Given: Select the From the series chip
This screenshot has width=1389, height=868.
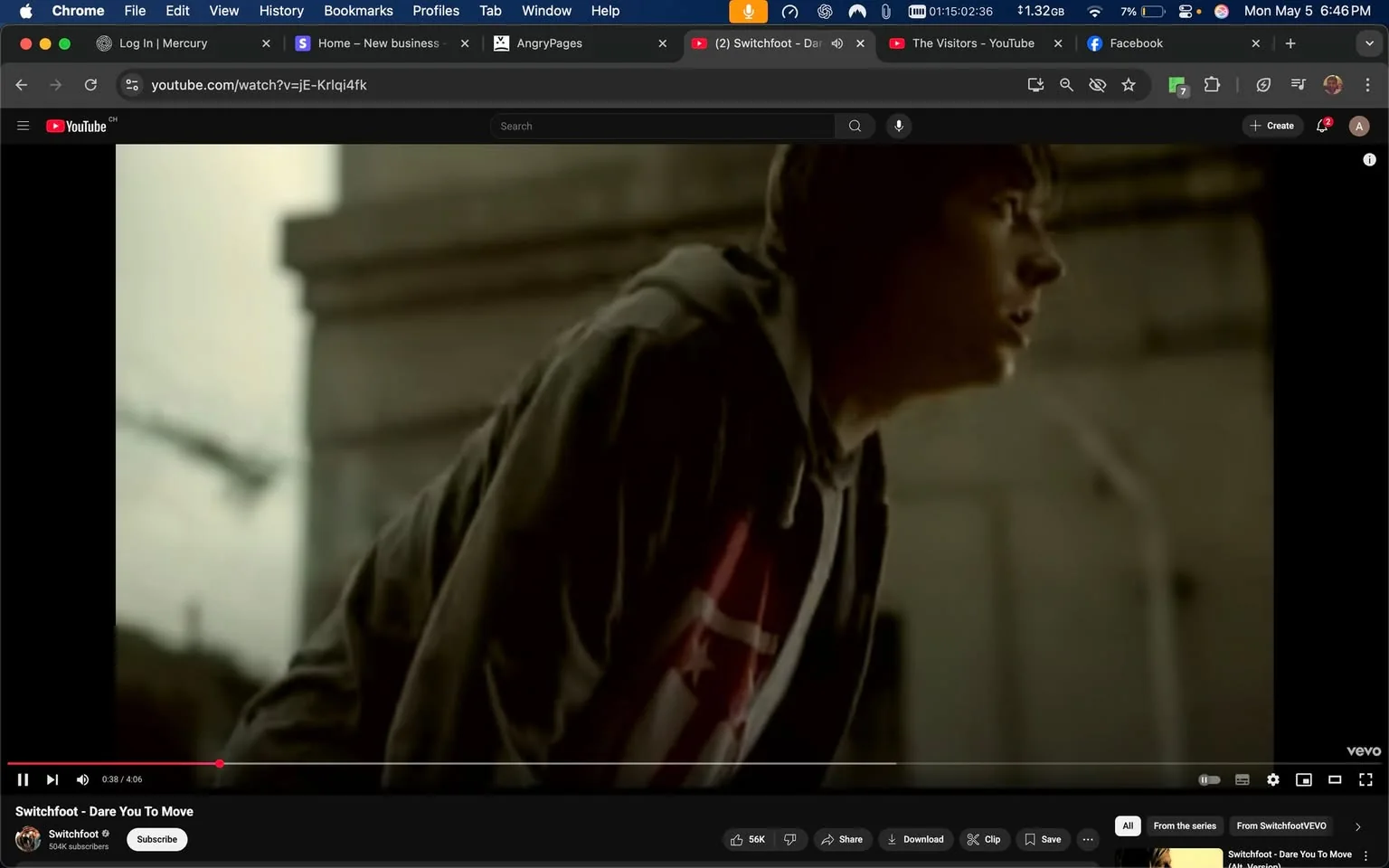Looking at the screenshot, I should [x=1185, y=826].
